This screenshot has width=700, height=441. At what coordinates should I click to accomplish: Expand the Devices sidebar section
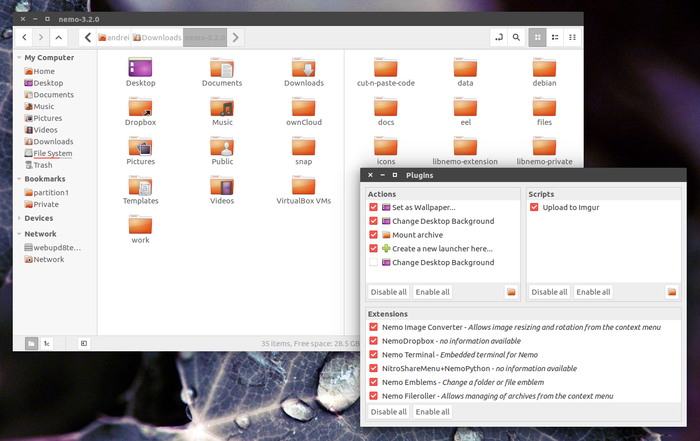tap(18, 218)
